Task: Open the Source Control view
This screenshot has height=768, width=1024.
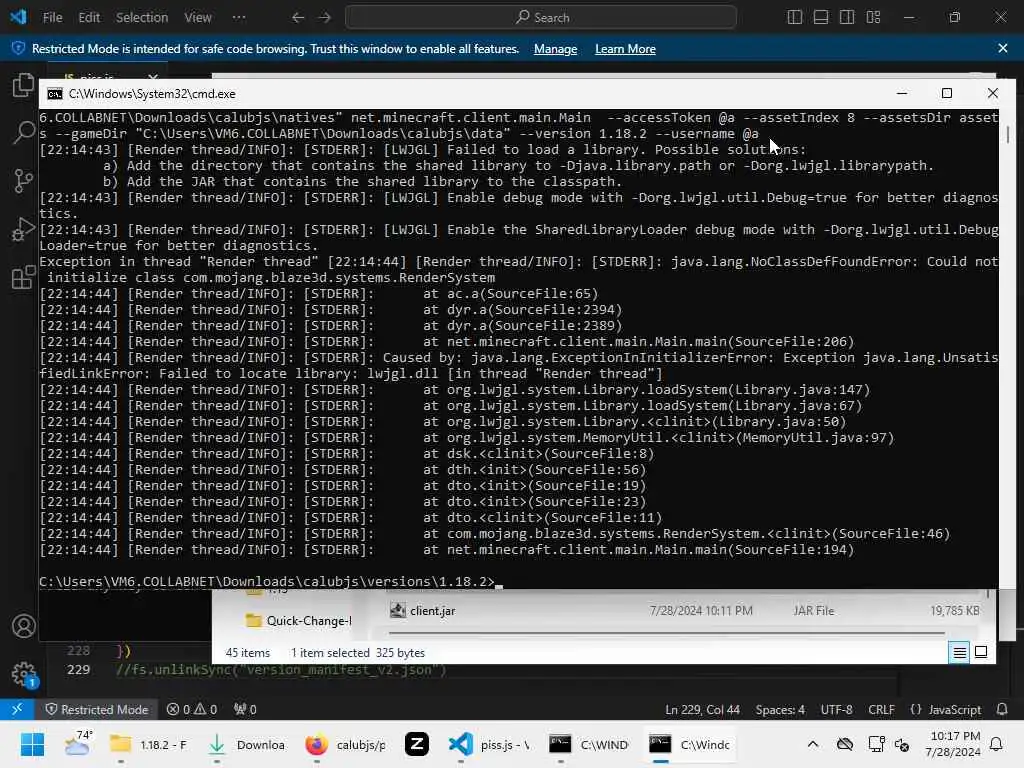Action: tap(24, 181)
